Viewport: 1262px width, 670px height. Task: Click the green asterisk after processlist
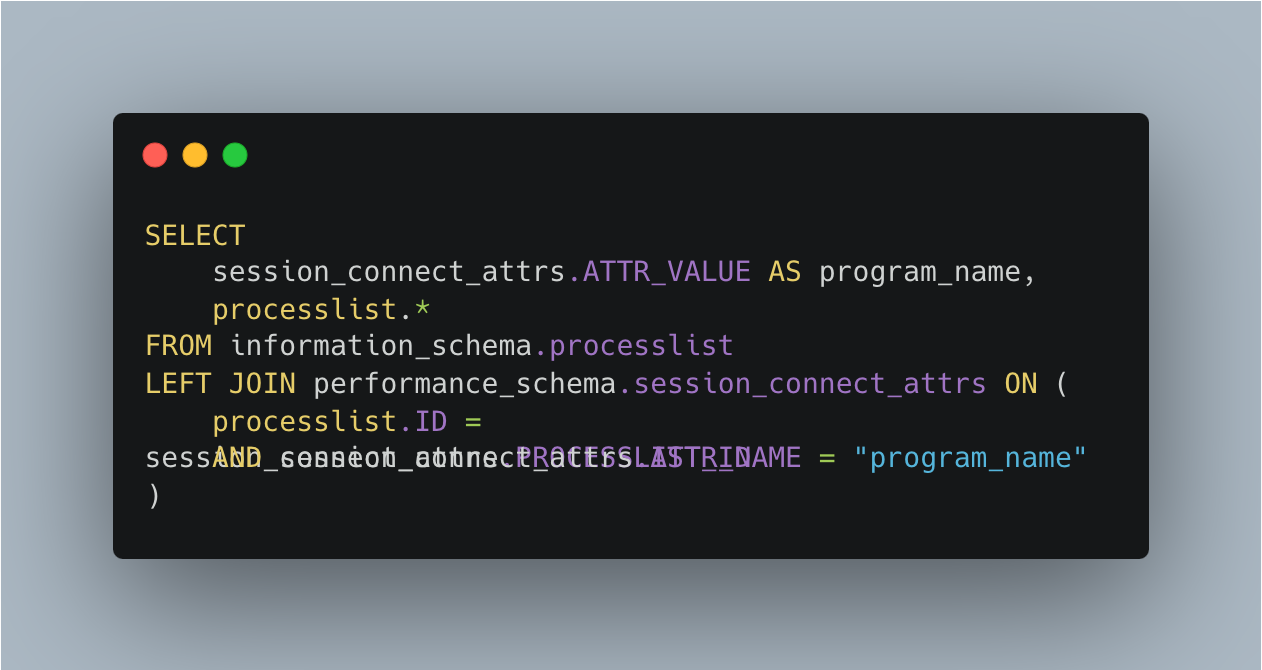point(422,308)
